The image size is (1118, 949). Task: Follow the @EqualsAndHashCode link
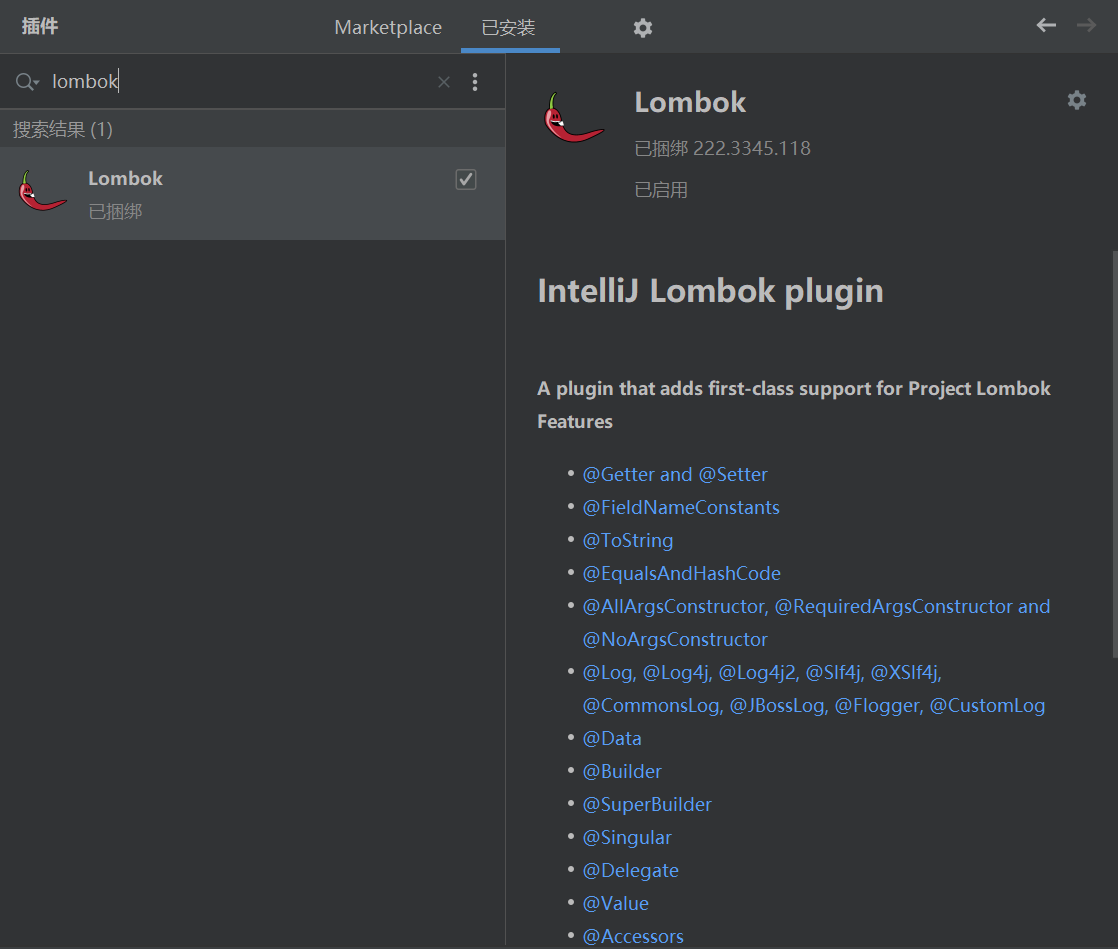point(682,573)
